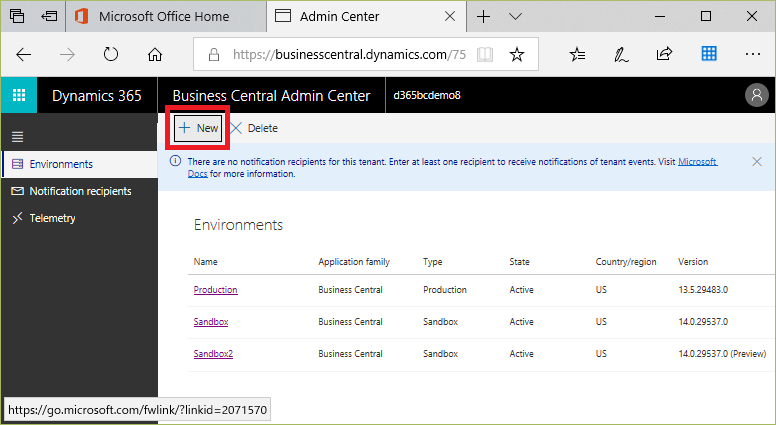
Task: Click the Application family column header
Action: [x=354, y=262]
